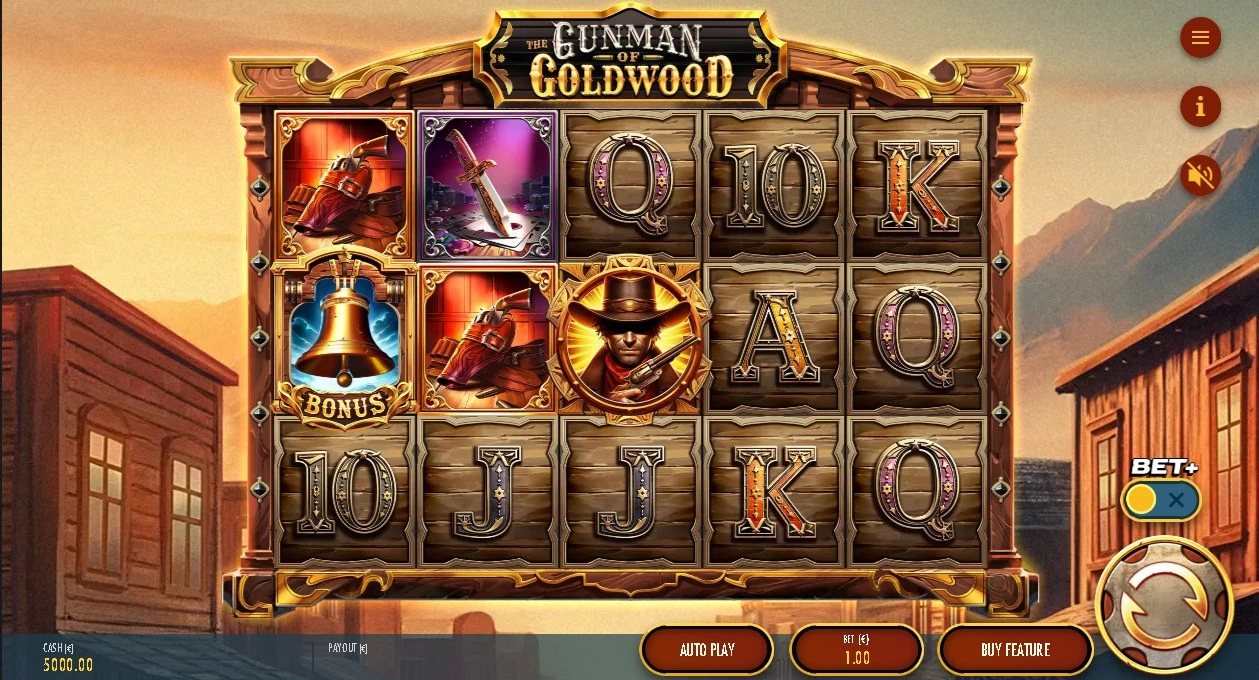Click the top-left revolver holster symbol
The height and width of the screenshot is (680, 1259).
344,187
